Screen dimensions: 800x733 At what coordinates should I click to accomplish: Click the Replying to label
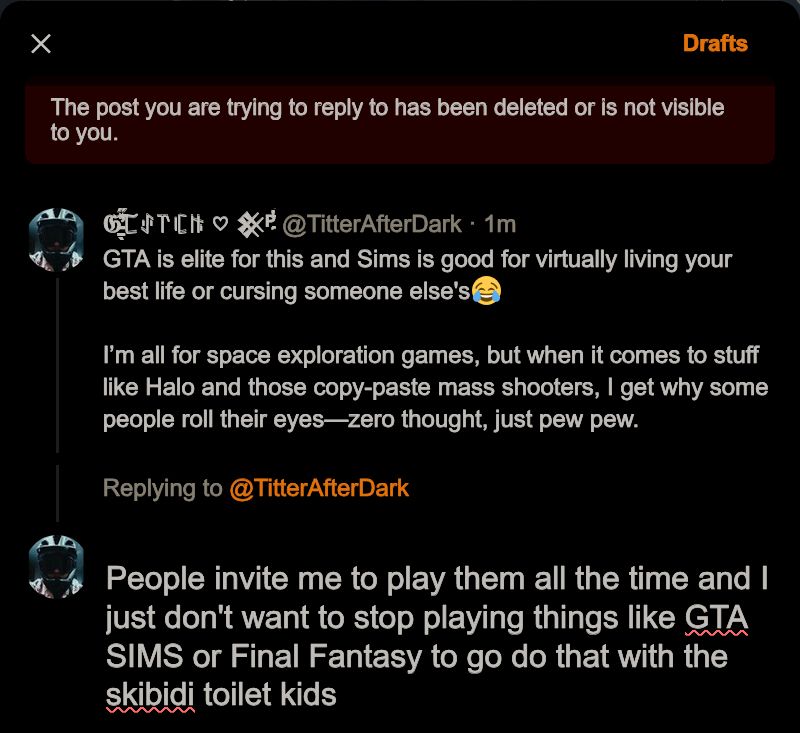pos(163,488)
